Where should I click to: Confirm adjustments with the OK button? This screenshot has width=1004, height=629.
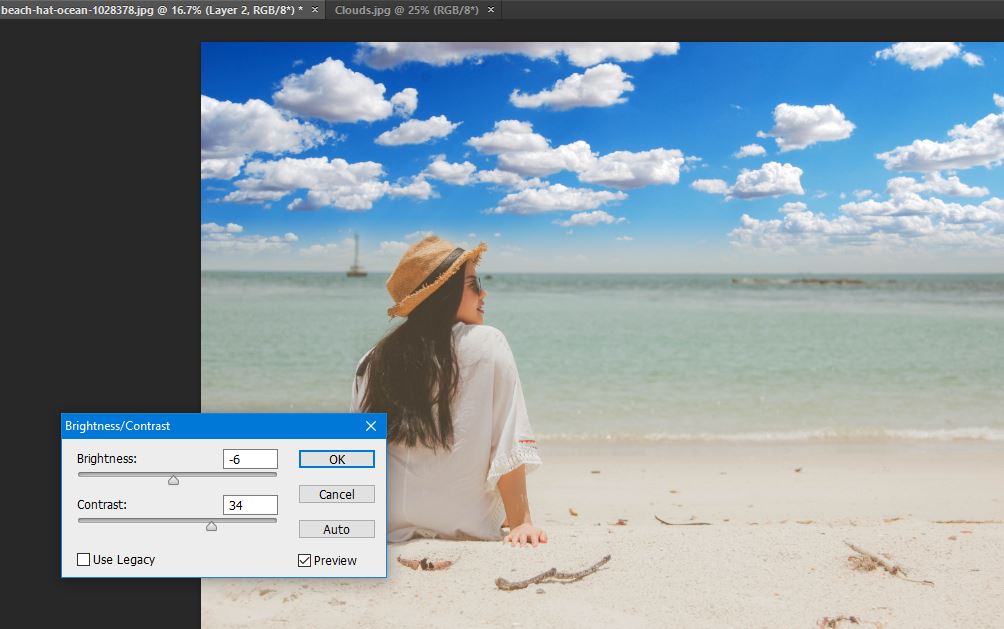337,459
